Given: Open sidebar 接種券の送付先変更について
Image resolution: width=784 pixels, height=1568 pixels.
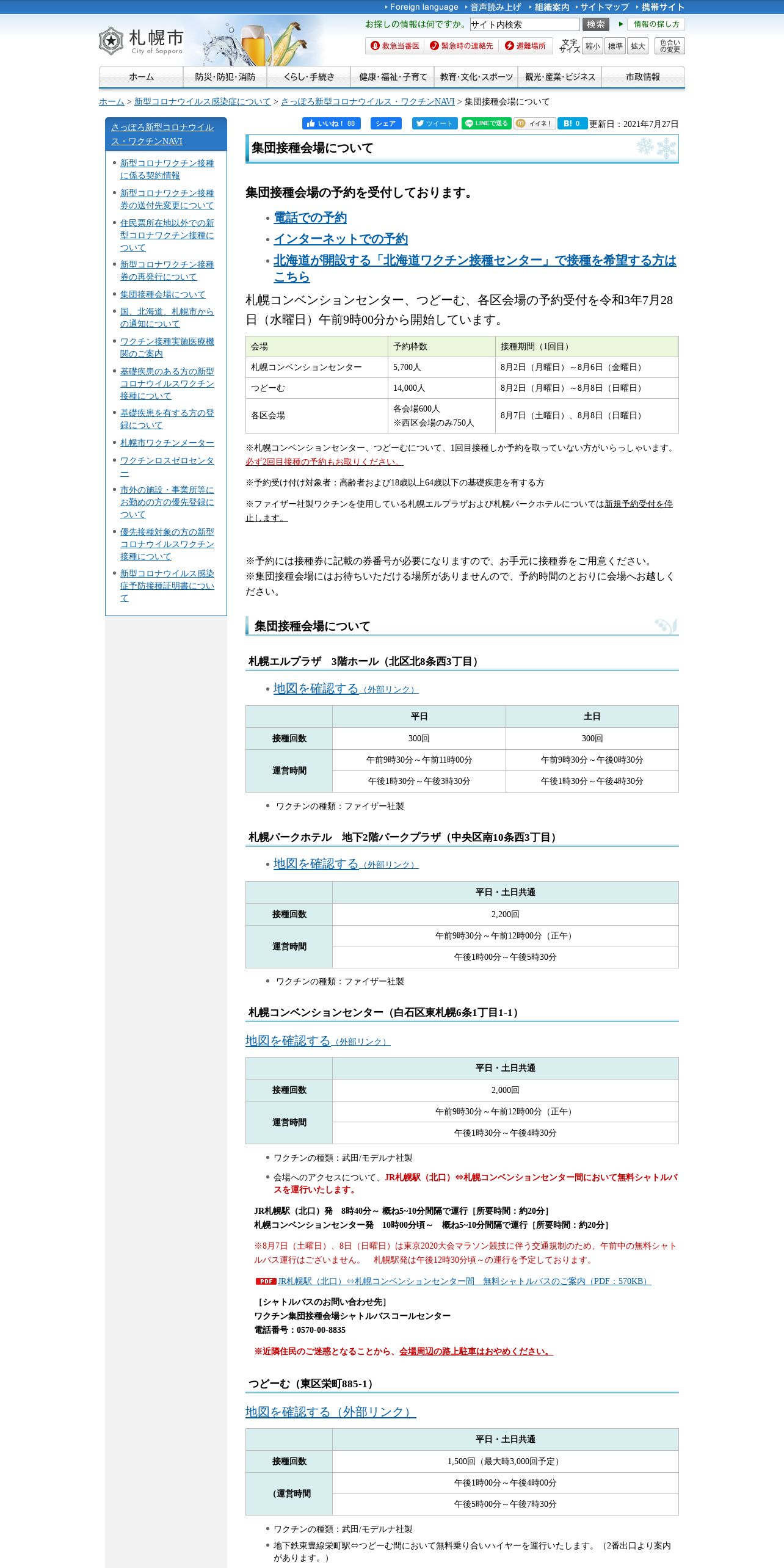Looking at the screenshot, I should pyautogui.click(x=167, y=199).
